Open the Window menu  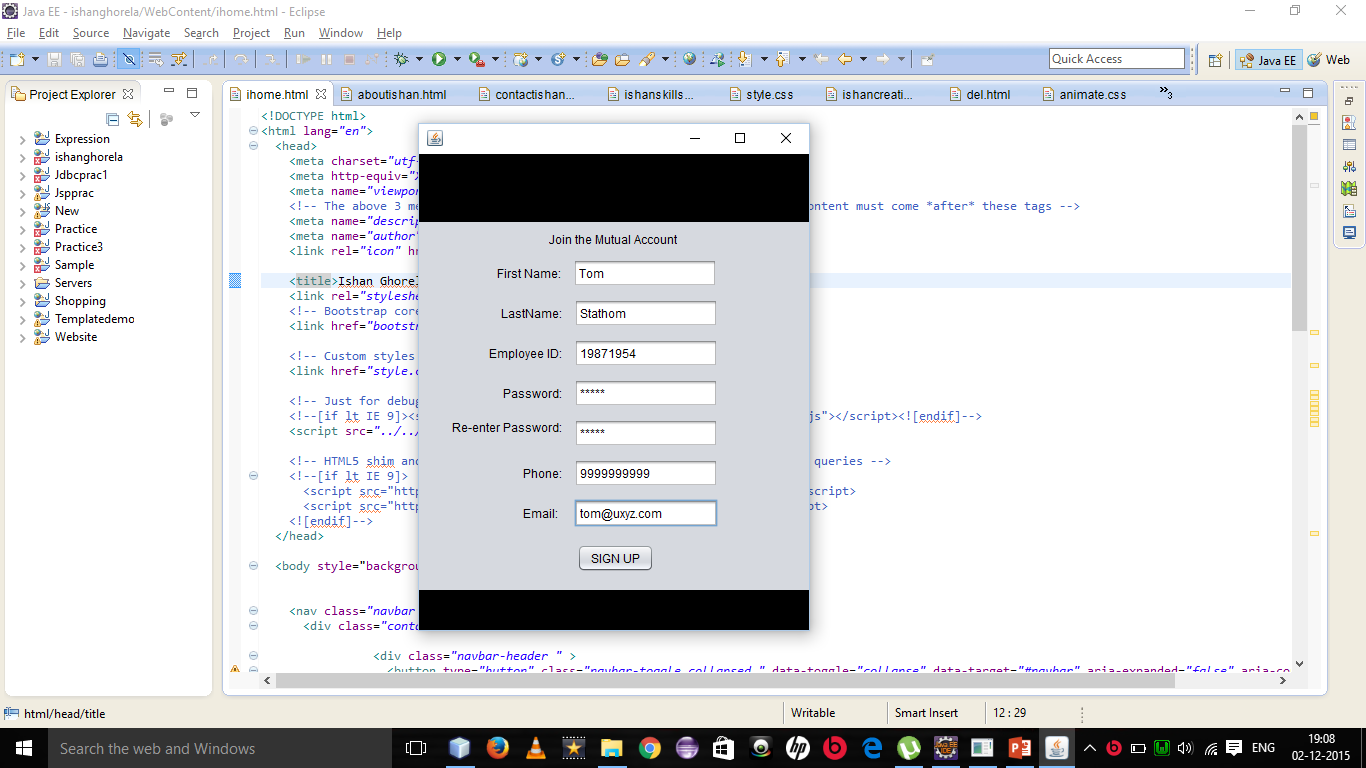[341, 33]
